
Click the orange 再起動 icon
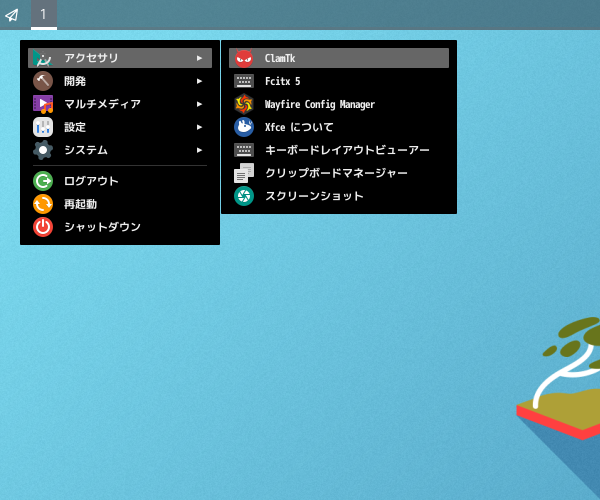(42, 204)
